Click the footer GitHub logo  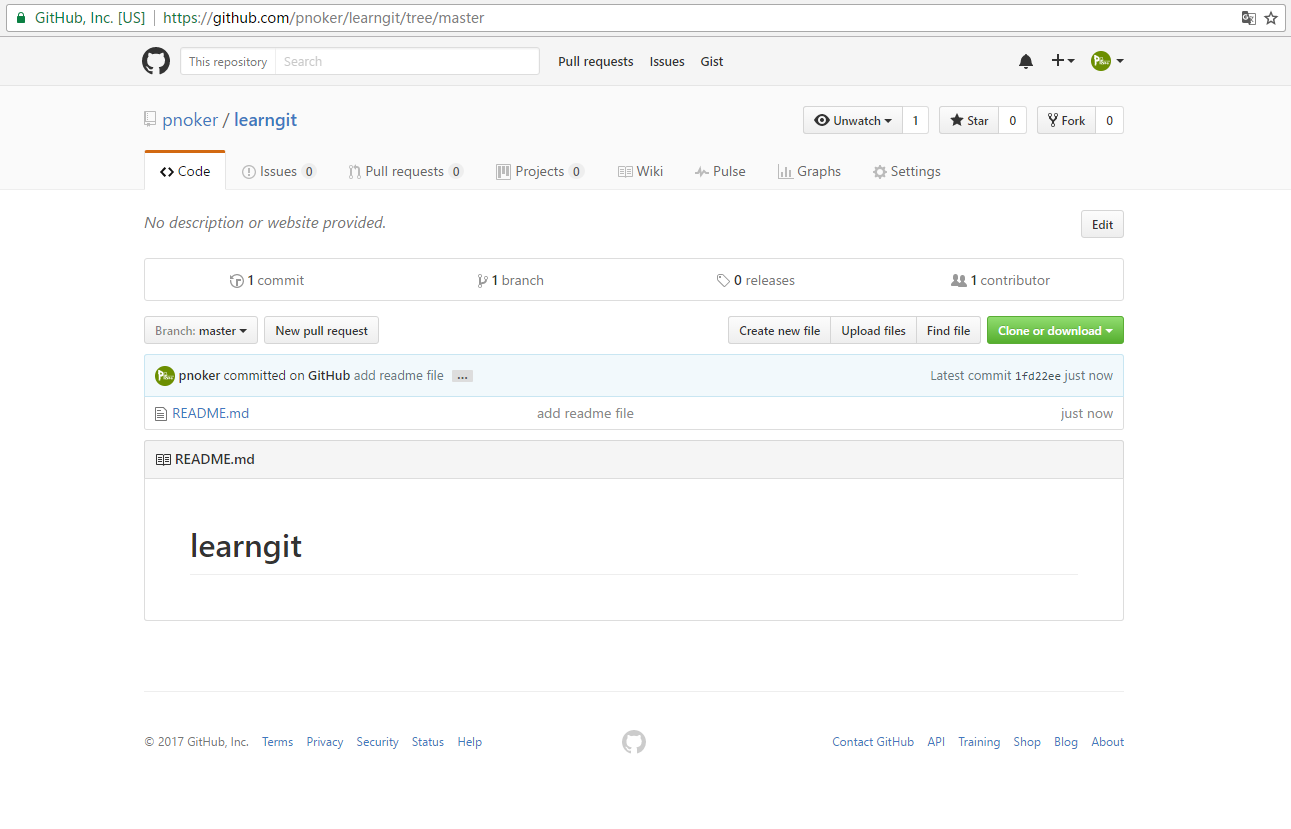634,742
